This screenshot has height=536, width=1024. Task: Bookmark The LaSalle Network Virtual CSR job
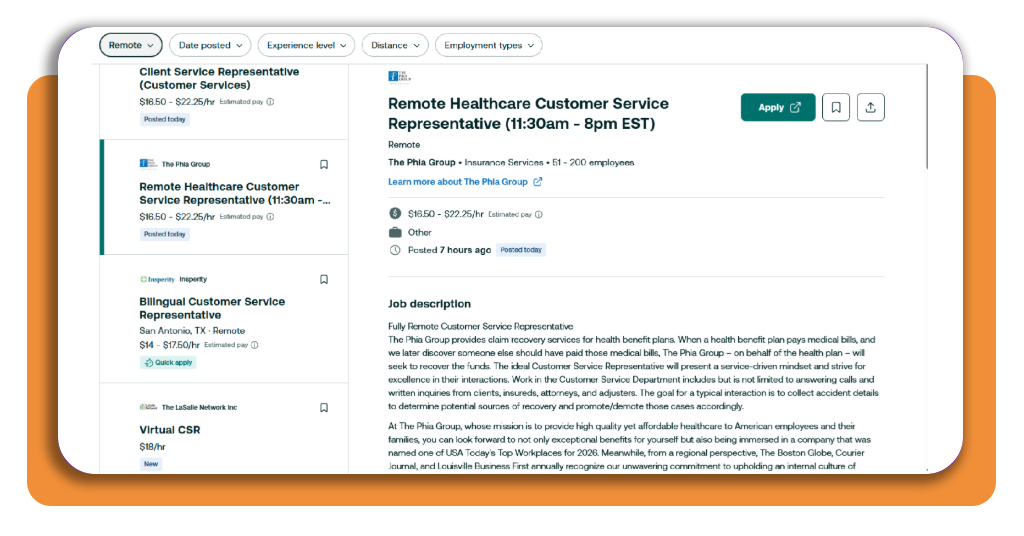(324, 407)
